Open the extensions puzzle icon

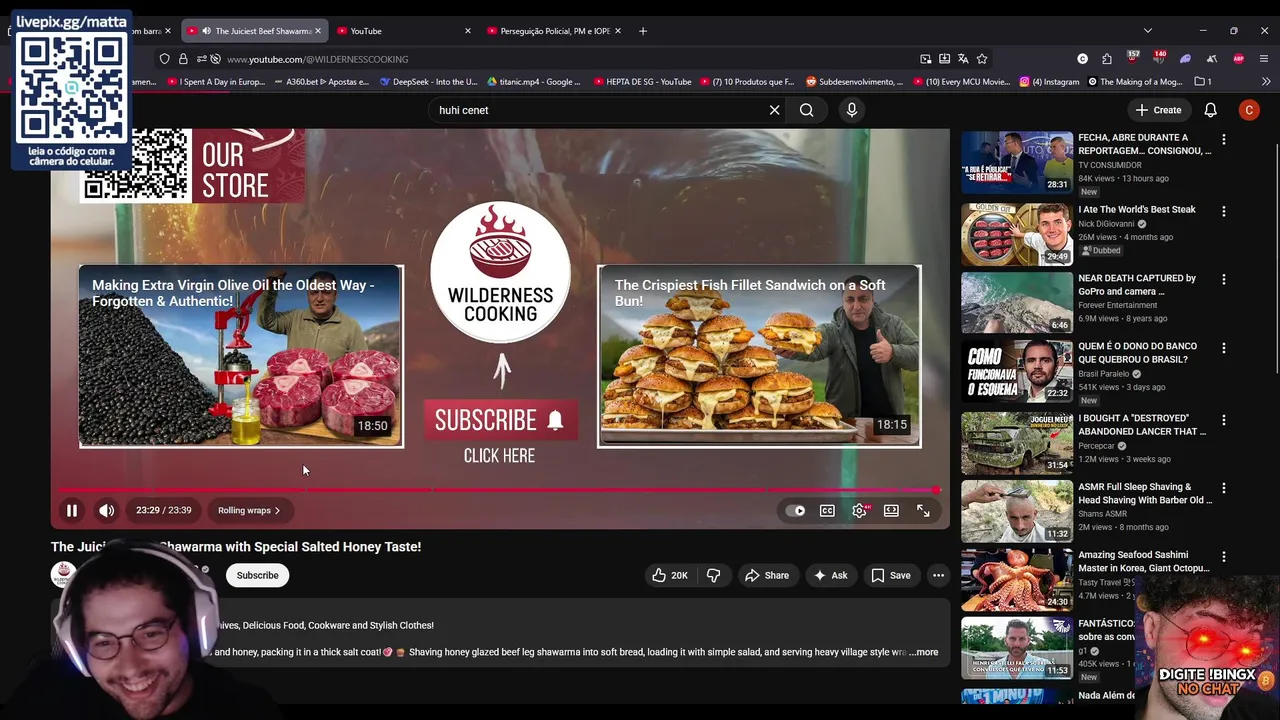pos(1107,59)
